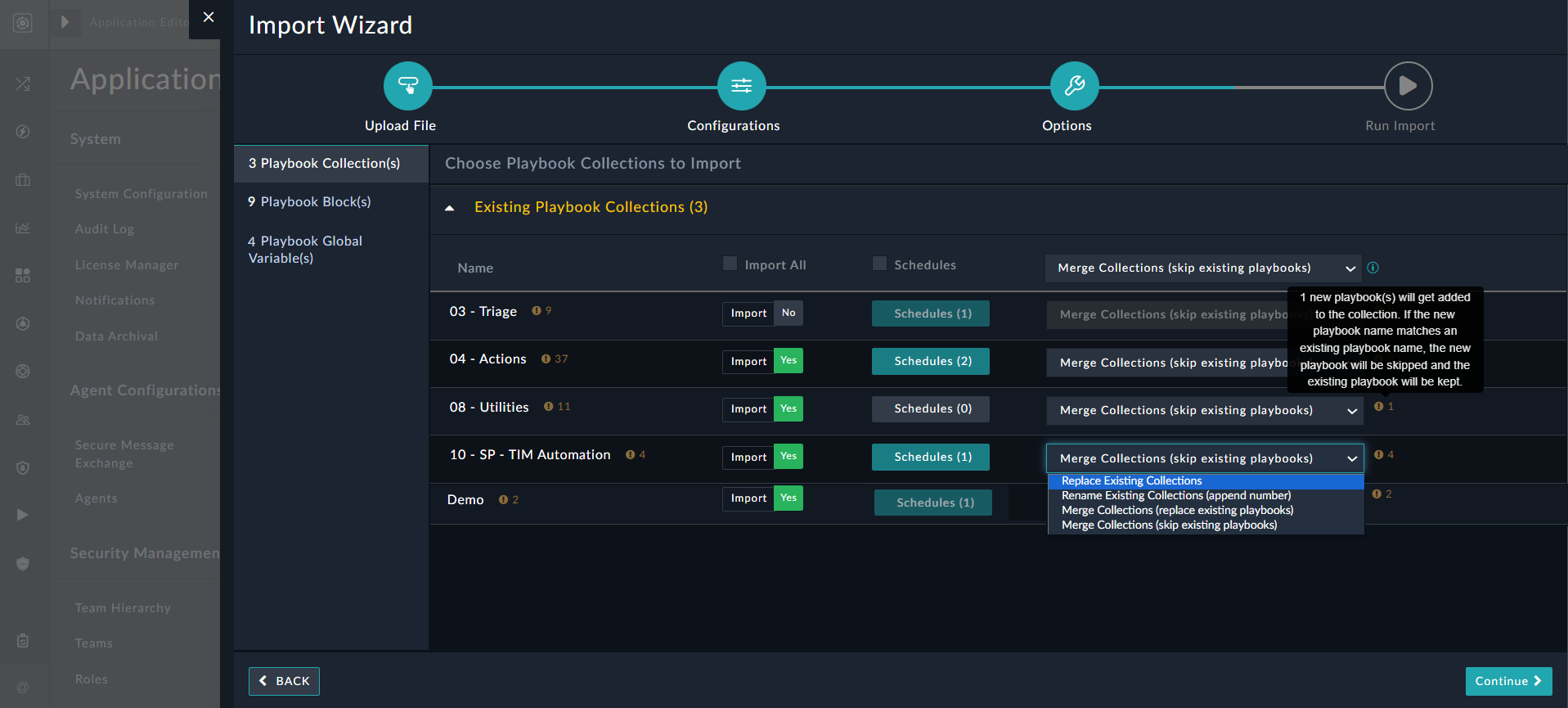Click the Configurations step sliders icon
This screenshot has width=1568, height=708.
741,86
